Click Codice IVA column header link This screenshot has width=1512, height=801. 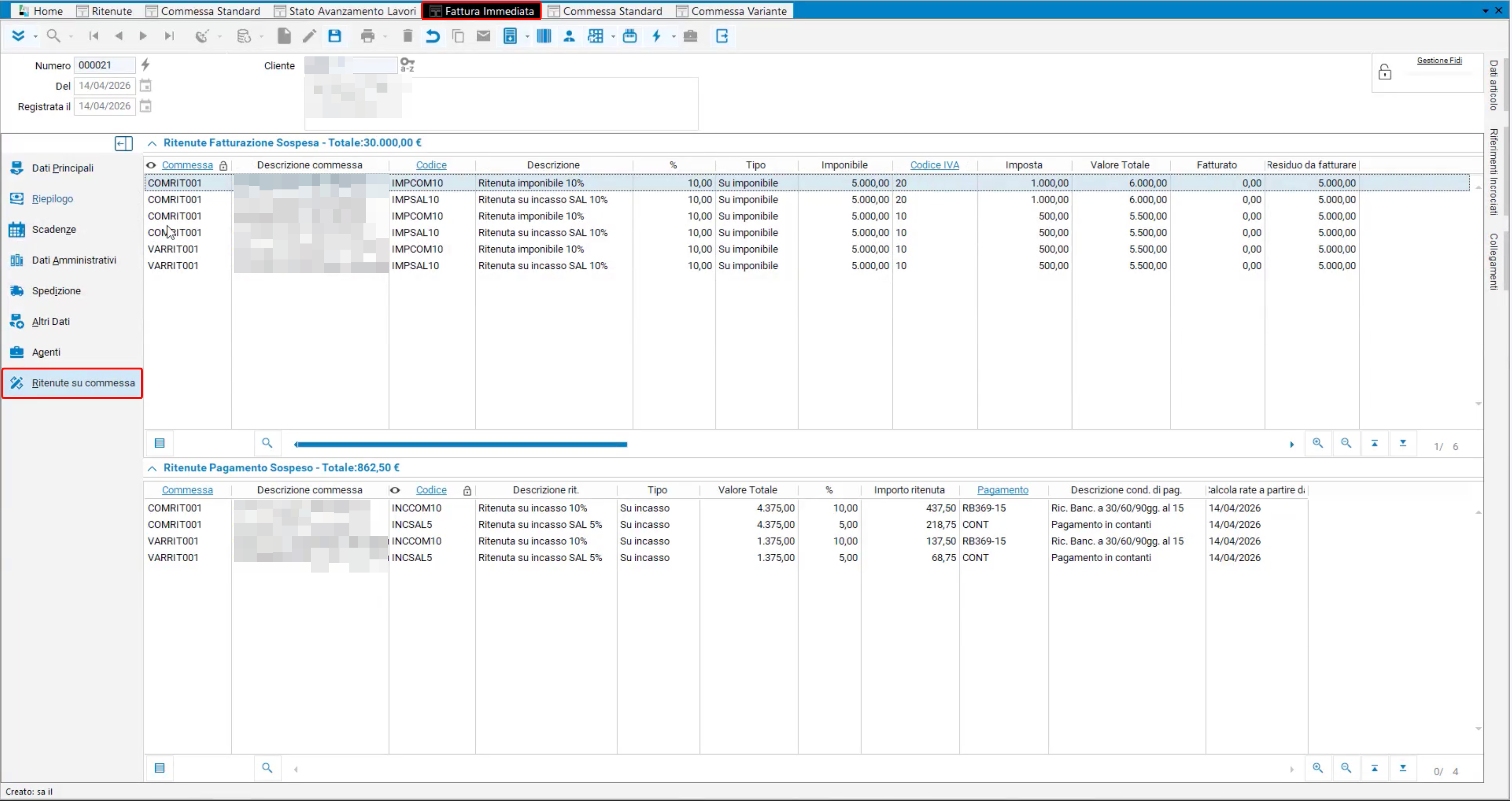(x=935, y=165)
